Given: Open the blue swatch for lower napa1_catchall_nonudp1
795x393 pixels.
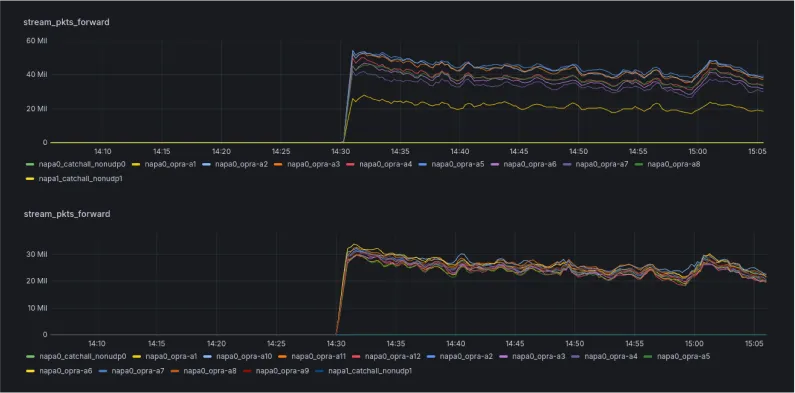Looking at the screenshot, I should (x=320, y=372).
